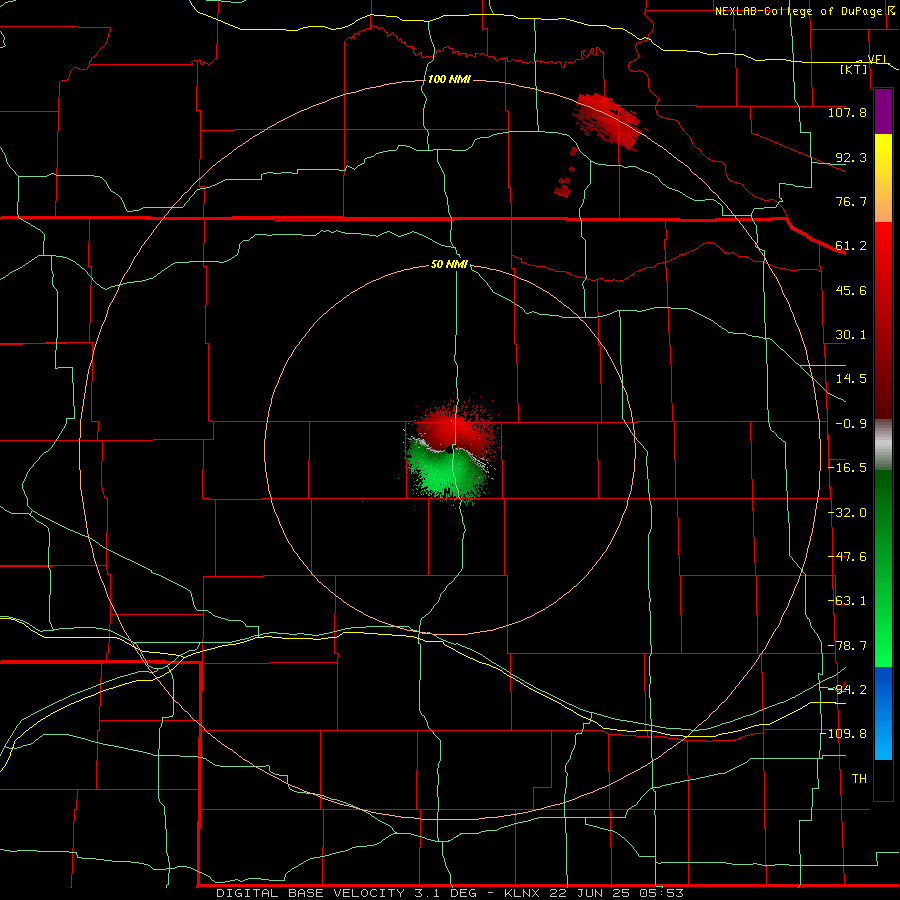The height and width of the screenshot is (900, 900).
Task: Click the purple segment of the color bar
Action: click(883, 112)
